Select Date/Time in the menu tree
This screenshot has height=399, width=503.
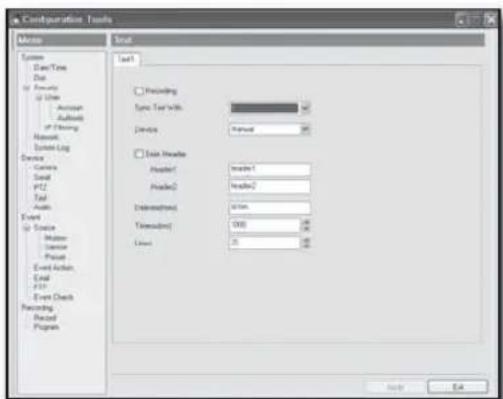pos(50,68)
